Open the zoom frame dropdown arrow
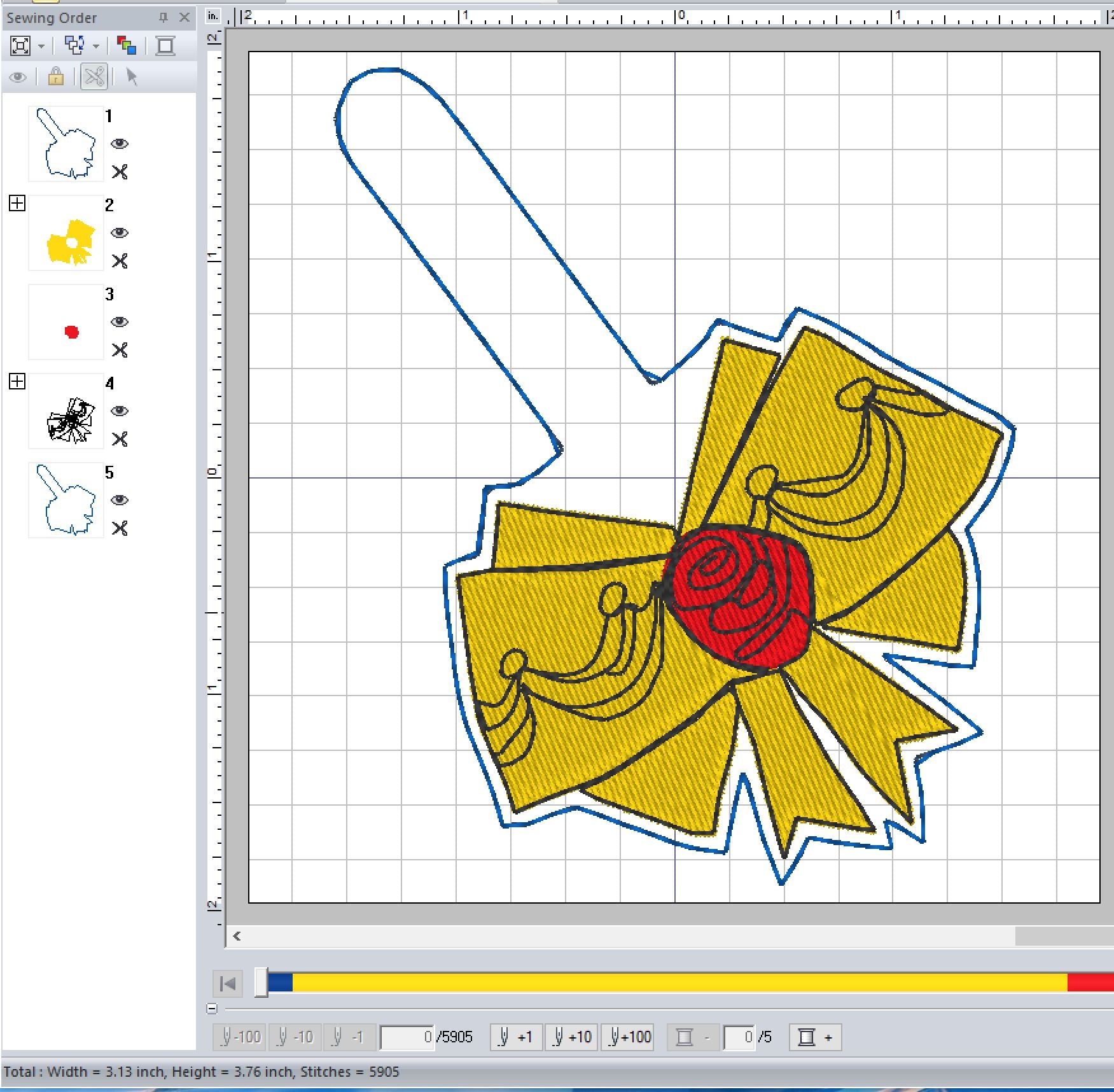The image size is (1114, 1092). (41, 46)
